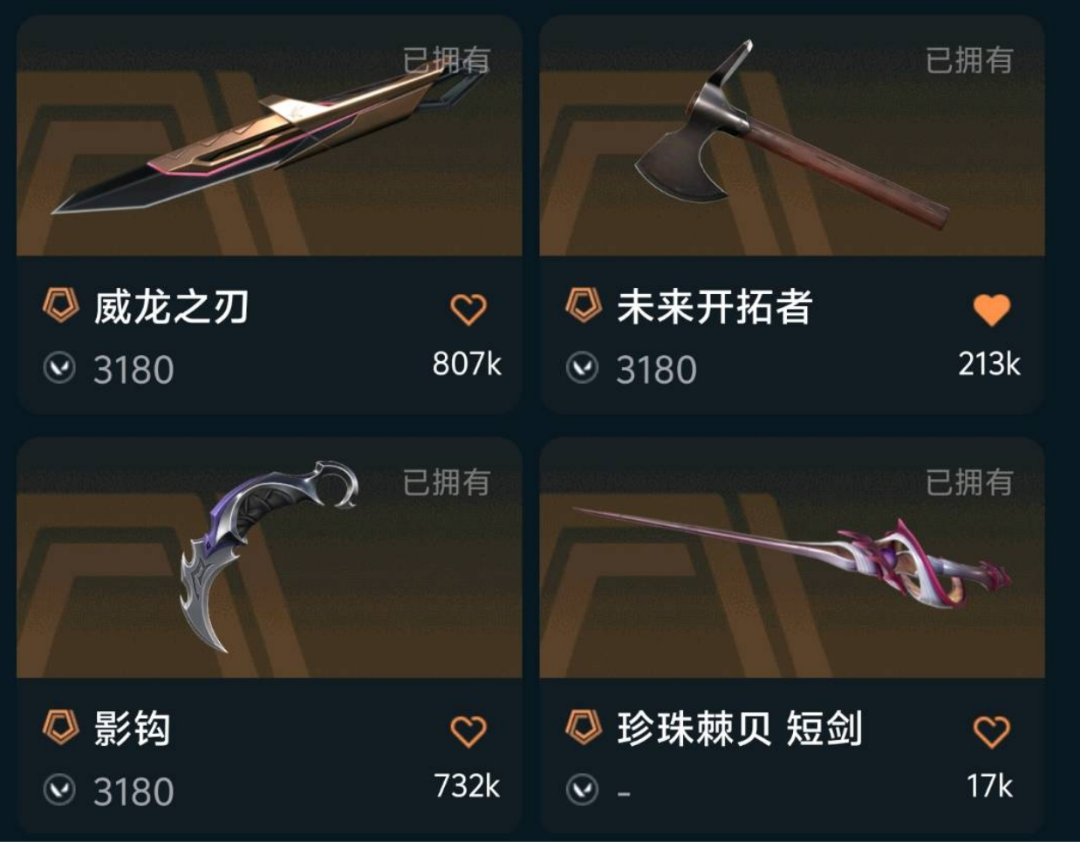Screen dimensions: 1080x842
Task: Unfavorite the 未来开拓者 axe skin
Action: [x=991, y=309]
